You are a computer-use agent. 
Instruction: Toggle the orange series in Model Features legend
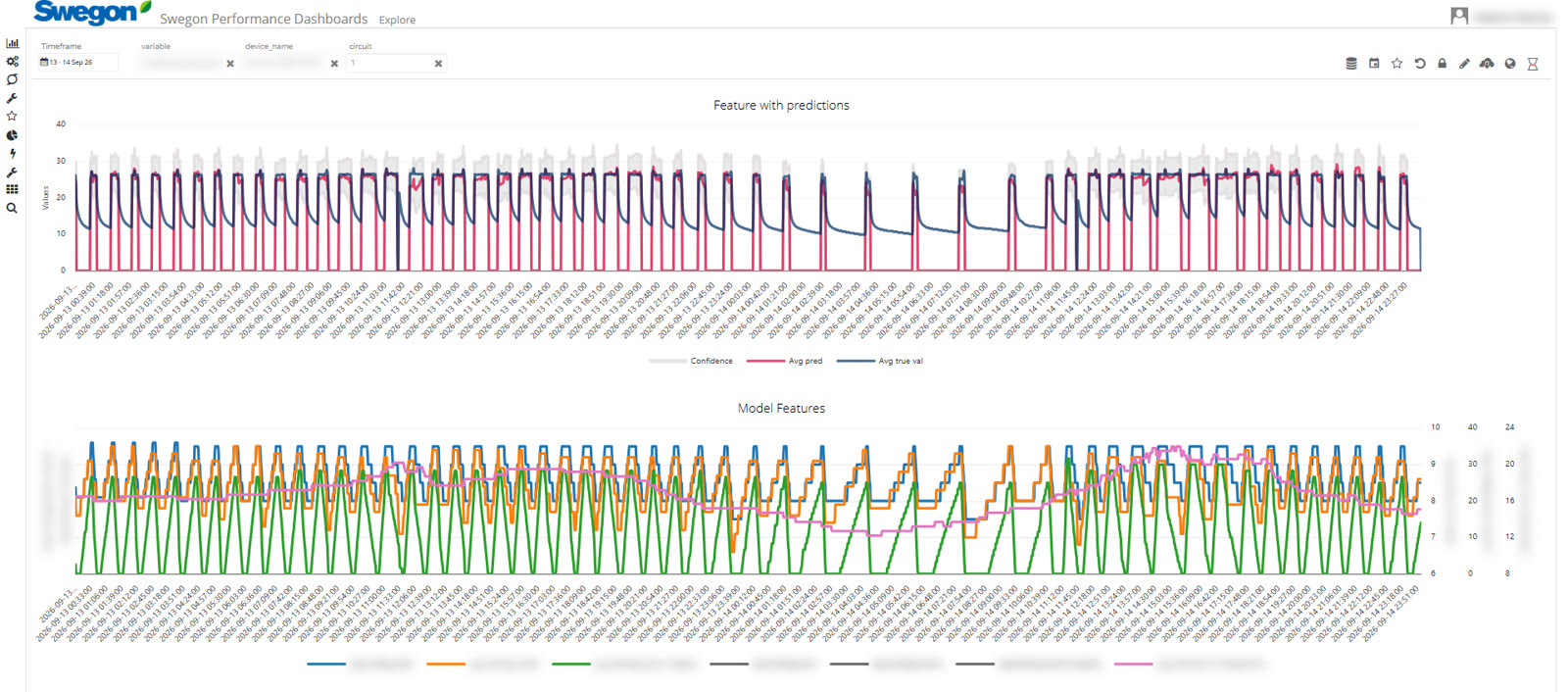tap(482, 664)
